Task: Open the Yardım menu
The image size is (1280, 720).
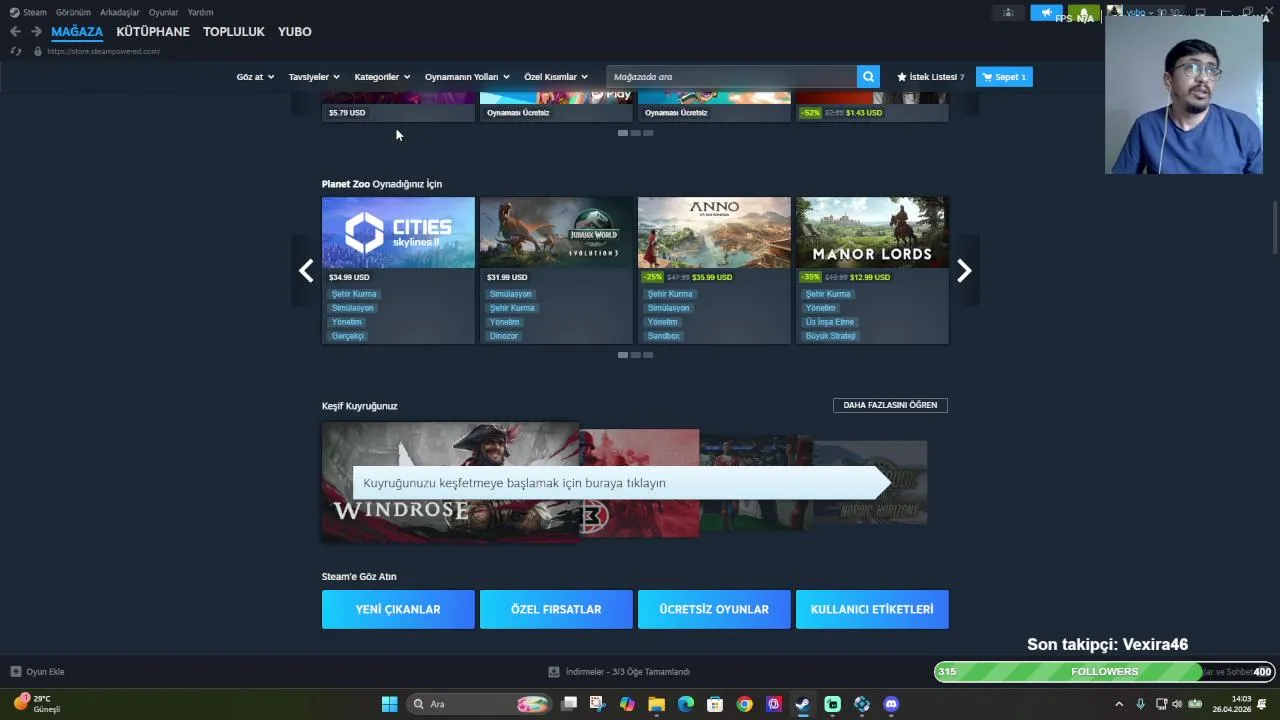Action: point(200,13)
